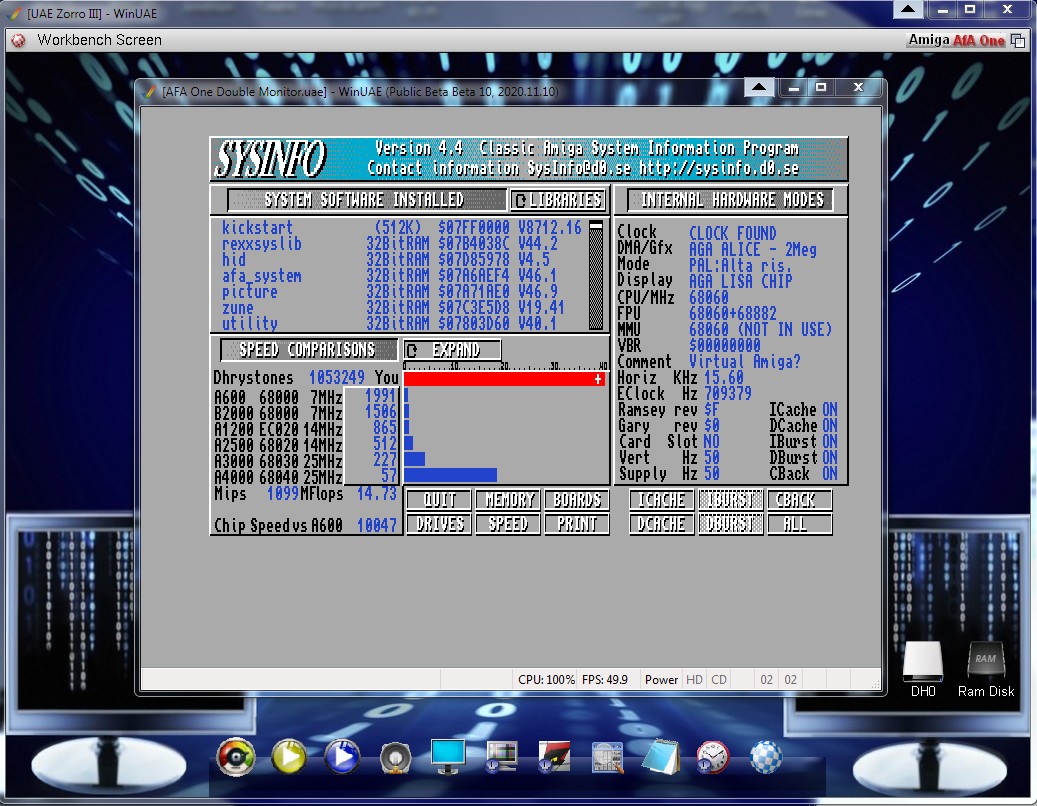Open the DH0 hard drive icon
The height and width of the screenshot is (806, 1037).
(922, 663)
